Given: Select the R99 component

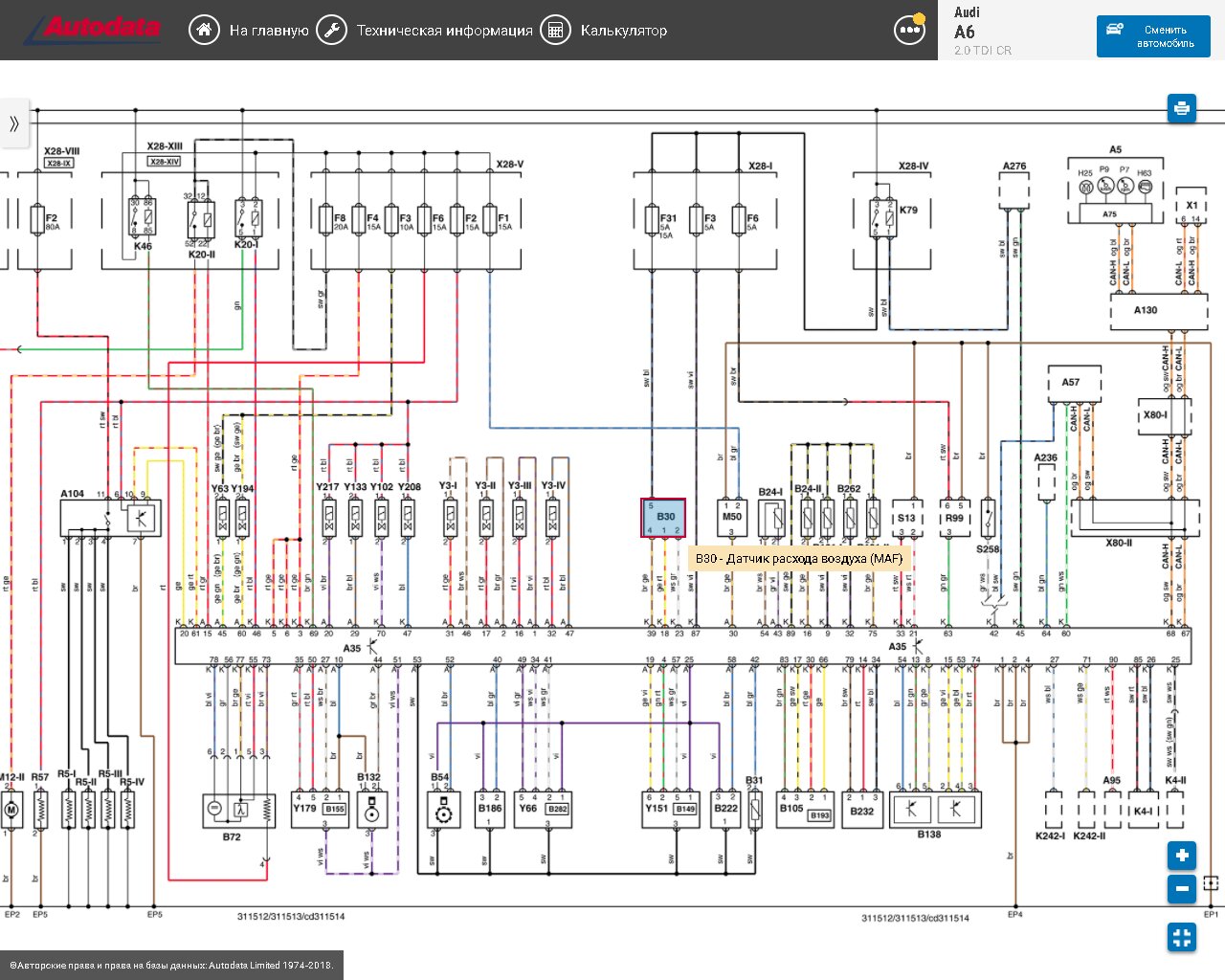Looking at the screenshot, I should [954, 518].
